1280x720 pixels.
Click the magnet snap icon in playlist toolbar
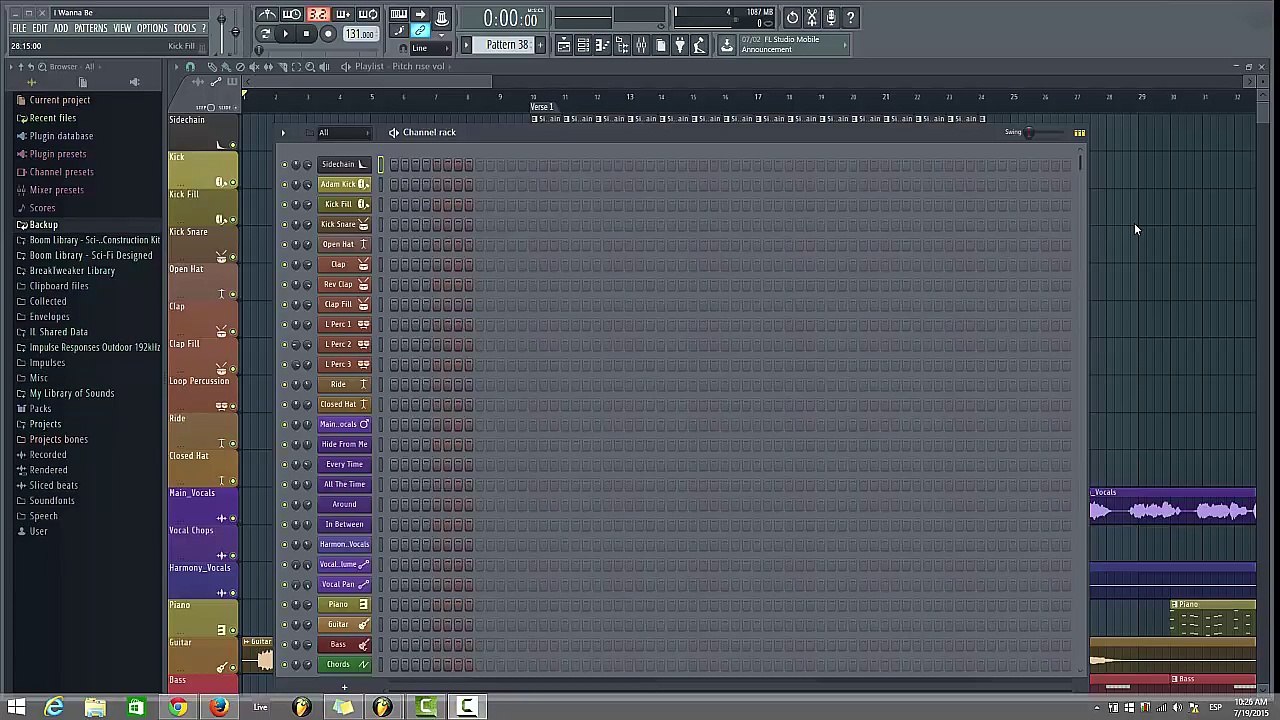[x=190, y=66]
